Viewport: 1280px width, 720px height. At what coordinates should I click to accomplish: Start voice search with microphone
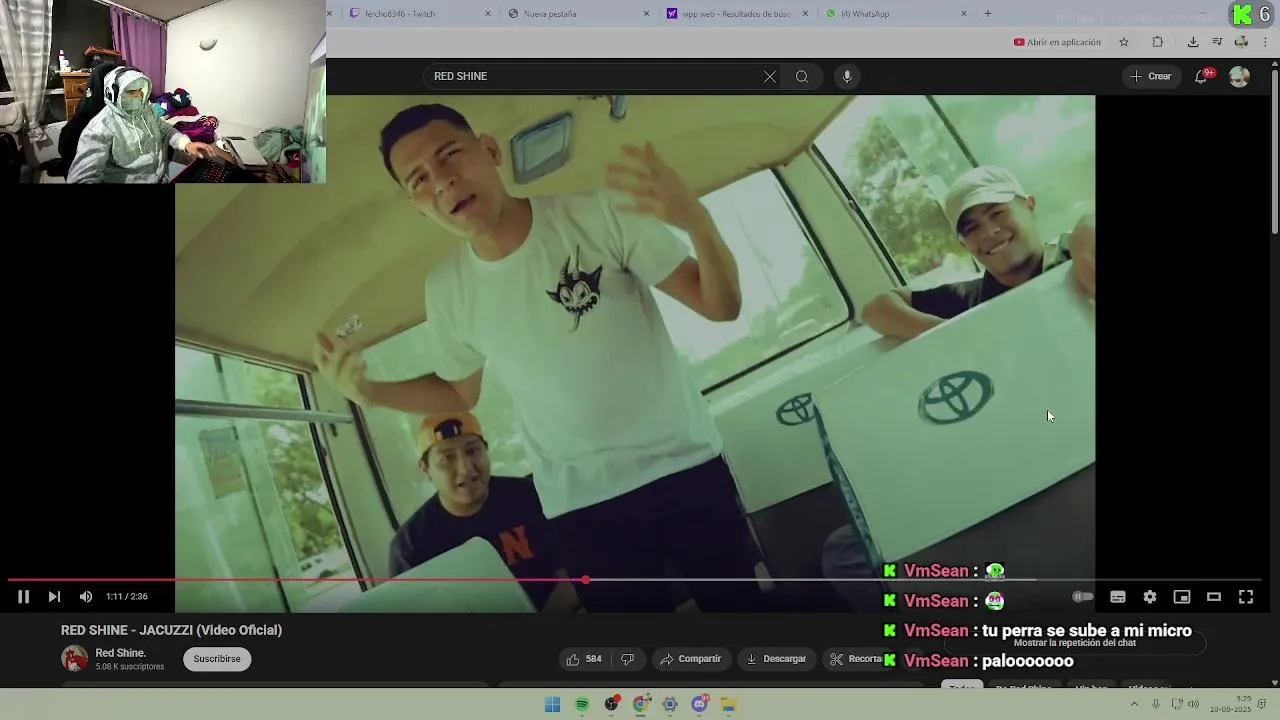pos(847,77)
